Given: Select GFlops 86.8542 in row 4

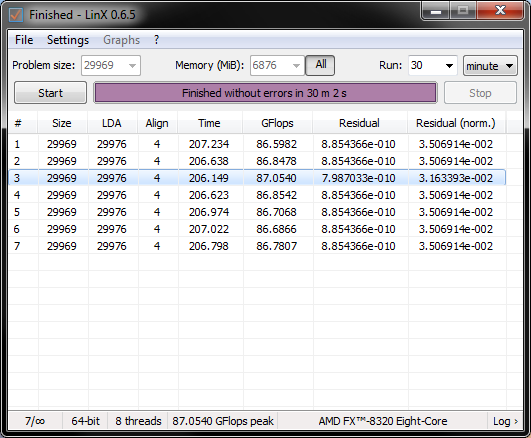Looking at the screenshot, I should pyautogui.click(x=277, y=195).
